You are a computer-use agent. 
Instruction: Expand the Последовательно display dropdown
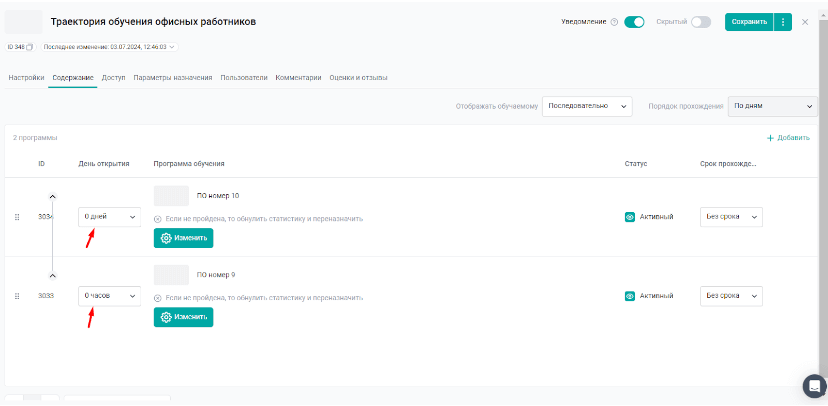click(587, 106)
